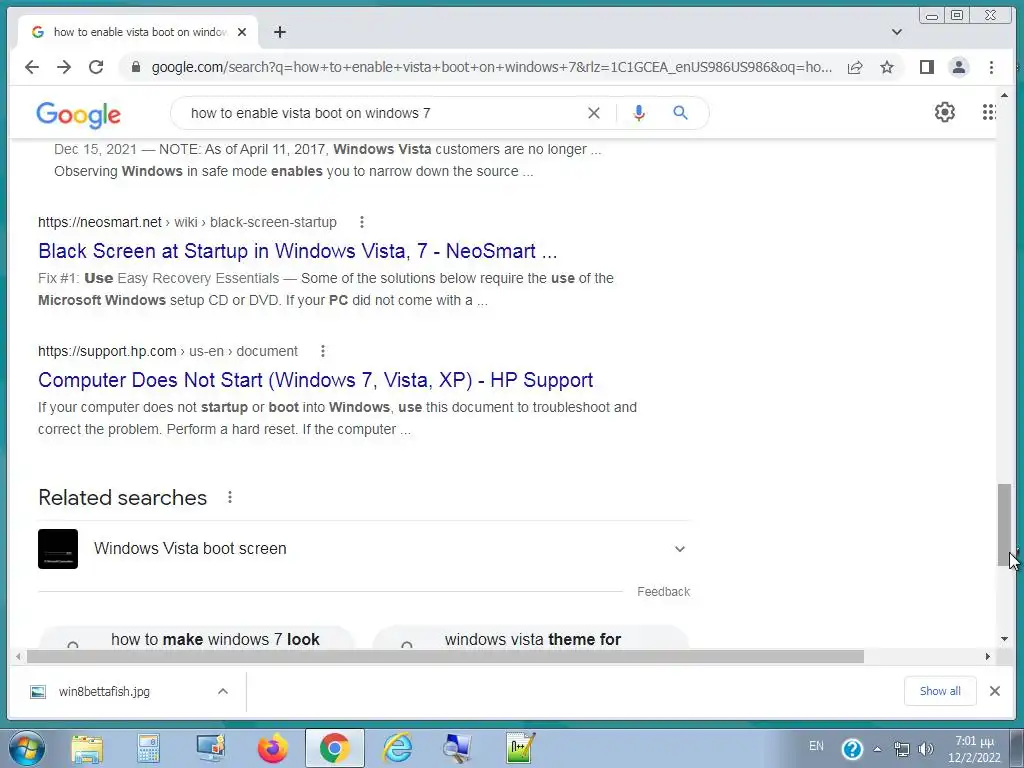1024x768 pixels.
Task: Open the tray help question mark icon
Action: pyautogui.click(x=852, y=748)
